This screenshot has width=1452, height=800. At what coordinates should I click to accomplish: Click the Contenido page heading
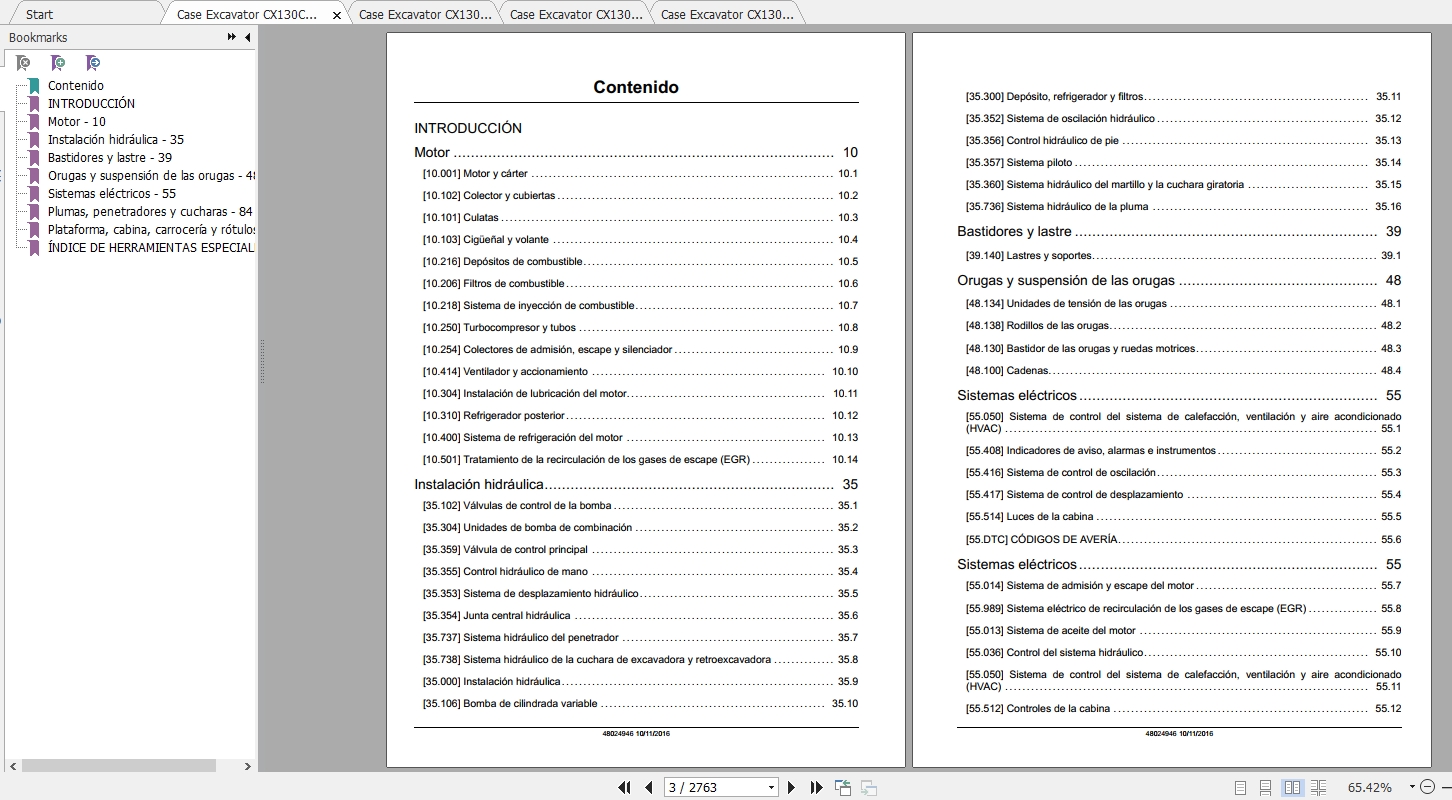(636, 87)
